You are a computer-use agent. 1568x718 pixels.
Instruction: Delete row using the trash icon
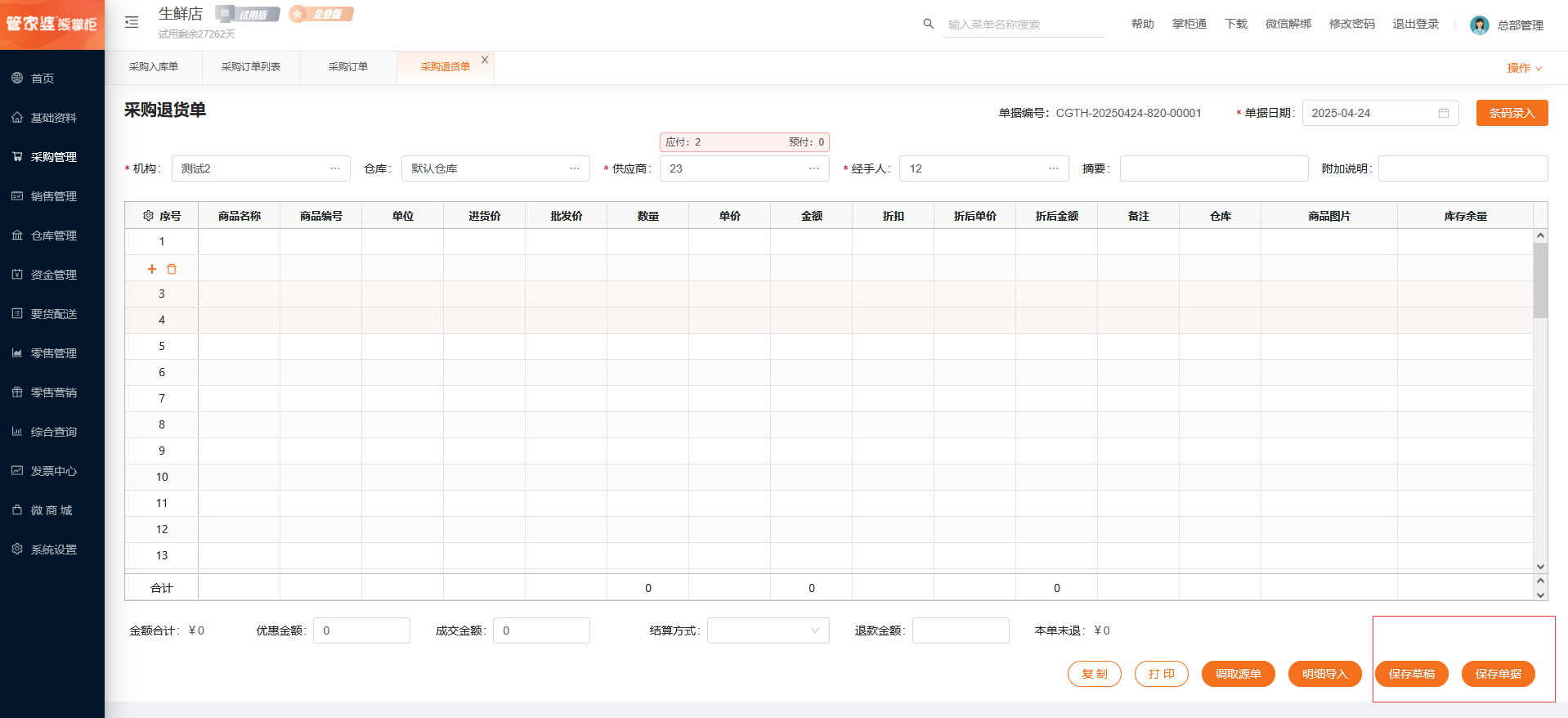pyautogui.click(x=172, y=269)
